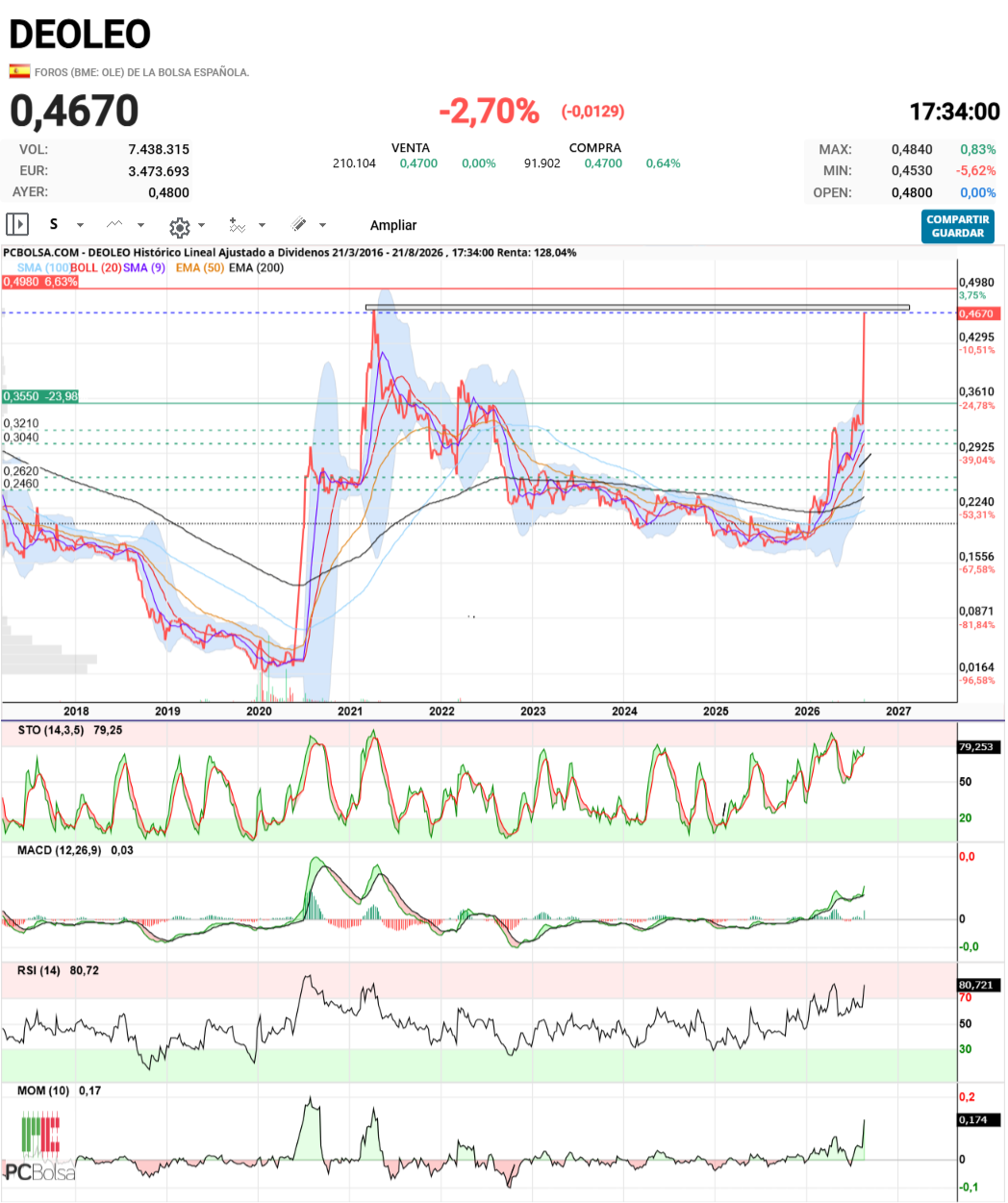Click the 17:34:00 timestamp
Image resolution: width=1008 pixels, height=1203 pixels.
955,113
